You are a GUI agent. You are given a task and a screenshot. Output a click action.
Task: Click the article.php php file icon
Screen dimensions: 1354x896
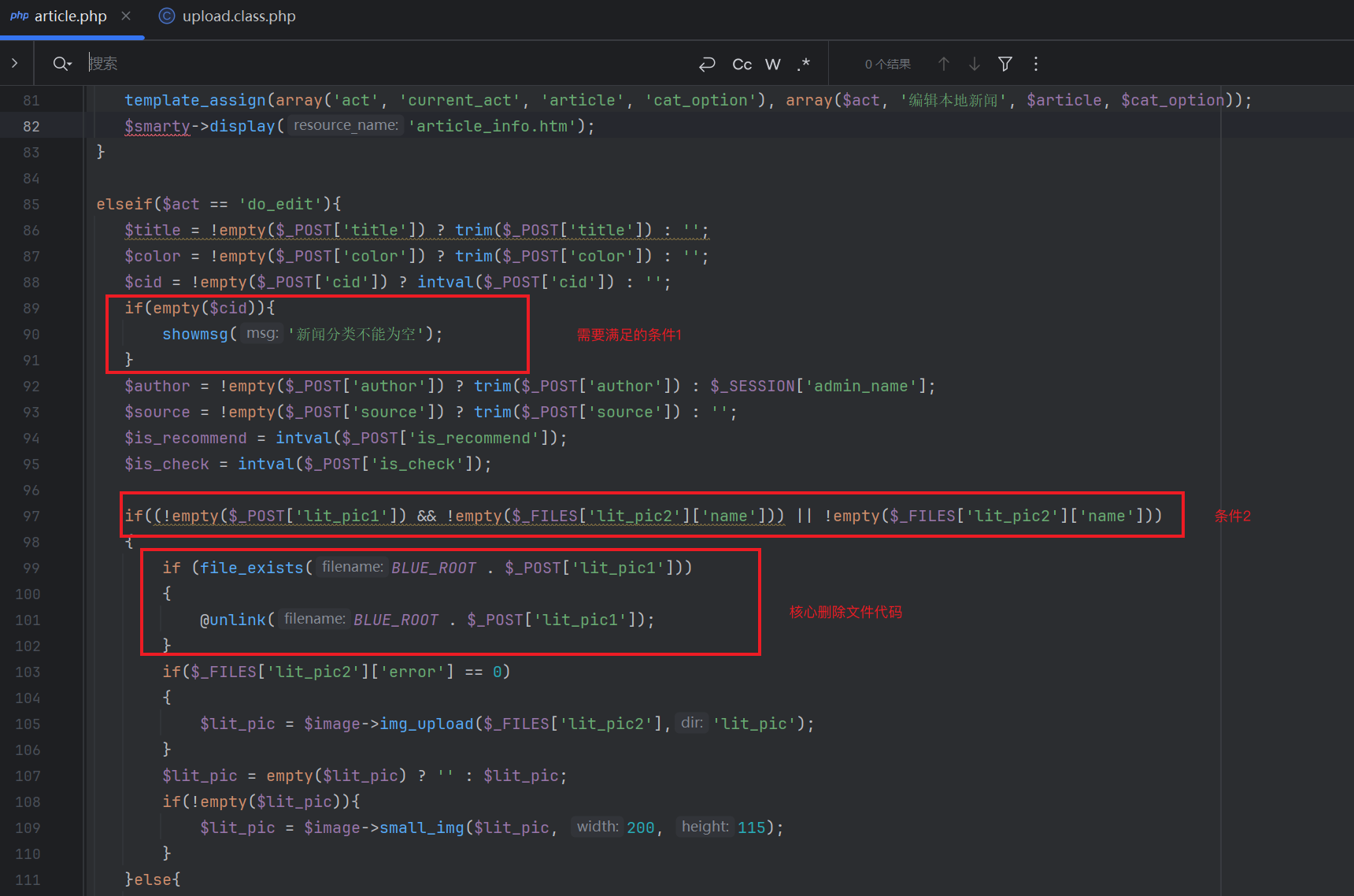click(x=20, y=16)
